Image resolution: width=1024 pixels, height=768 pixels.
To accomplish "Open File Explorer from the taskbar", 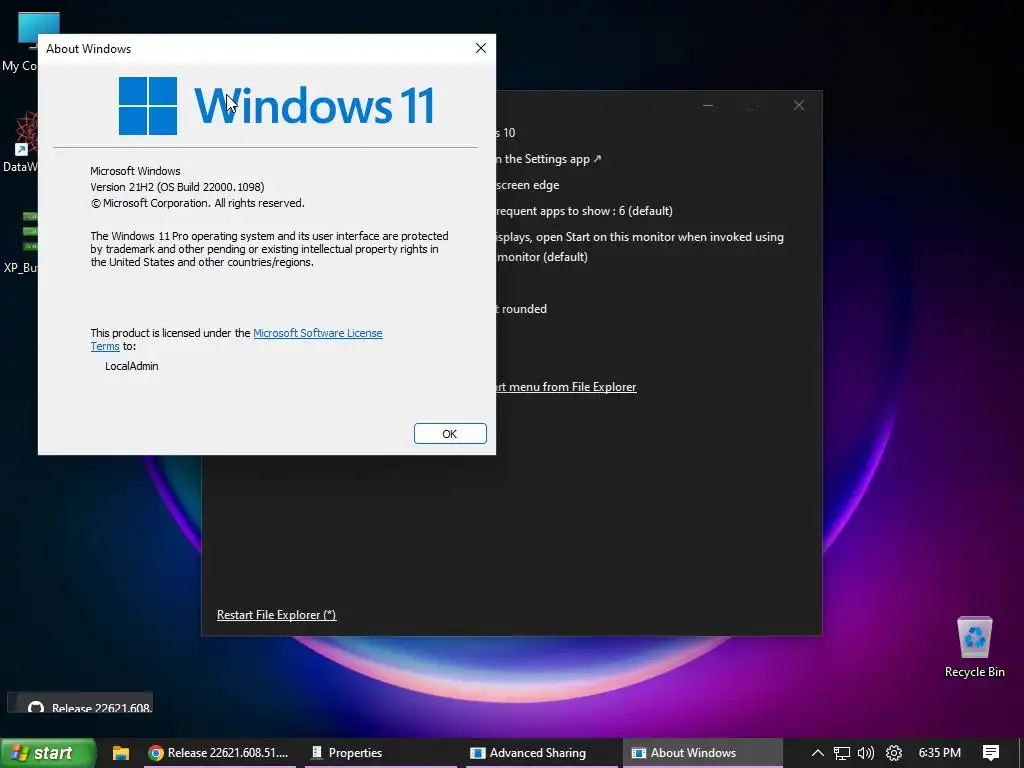I will click(x=120, y=753).
